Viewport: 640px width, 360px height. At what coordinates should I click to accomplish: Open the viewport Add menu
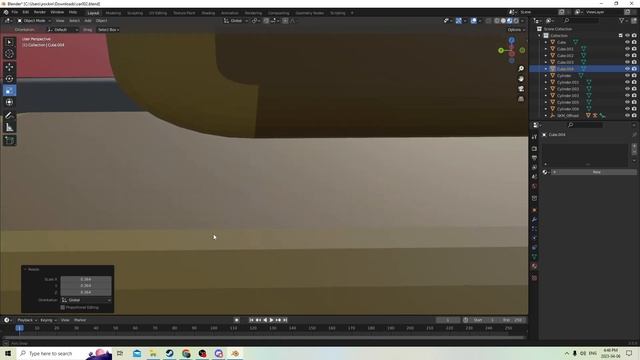click(x=88, y=21)
